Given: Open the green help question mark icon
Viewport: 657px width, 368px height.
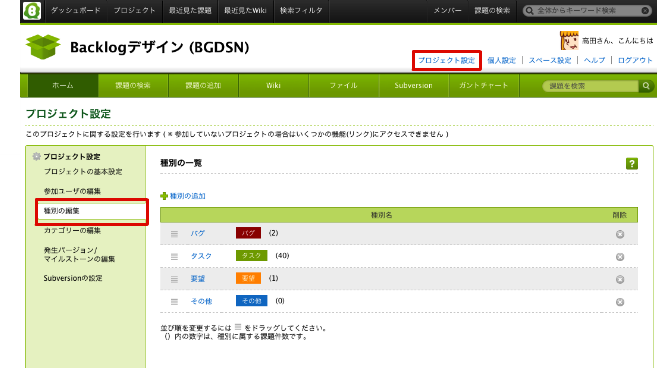Looking at the screenshot, I should click(632, 163).
